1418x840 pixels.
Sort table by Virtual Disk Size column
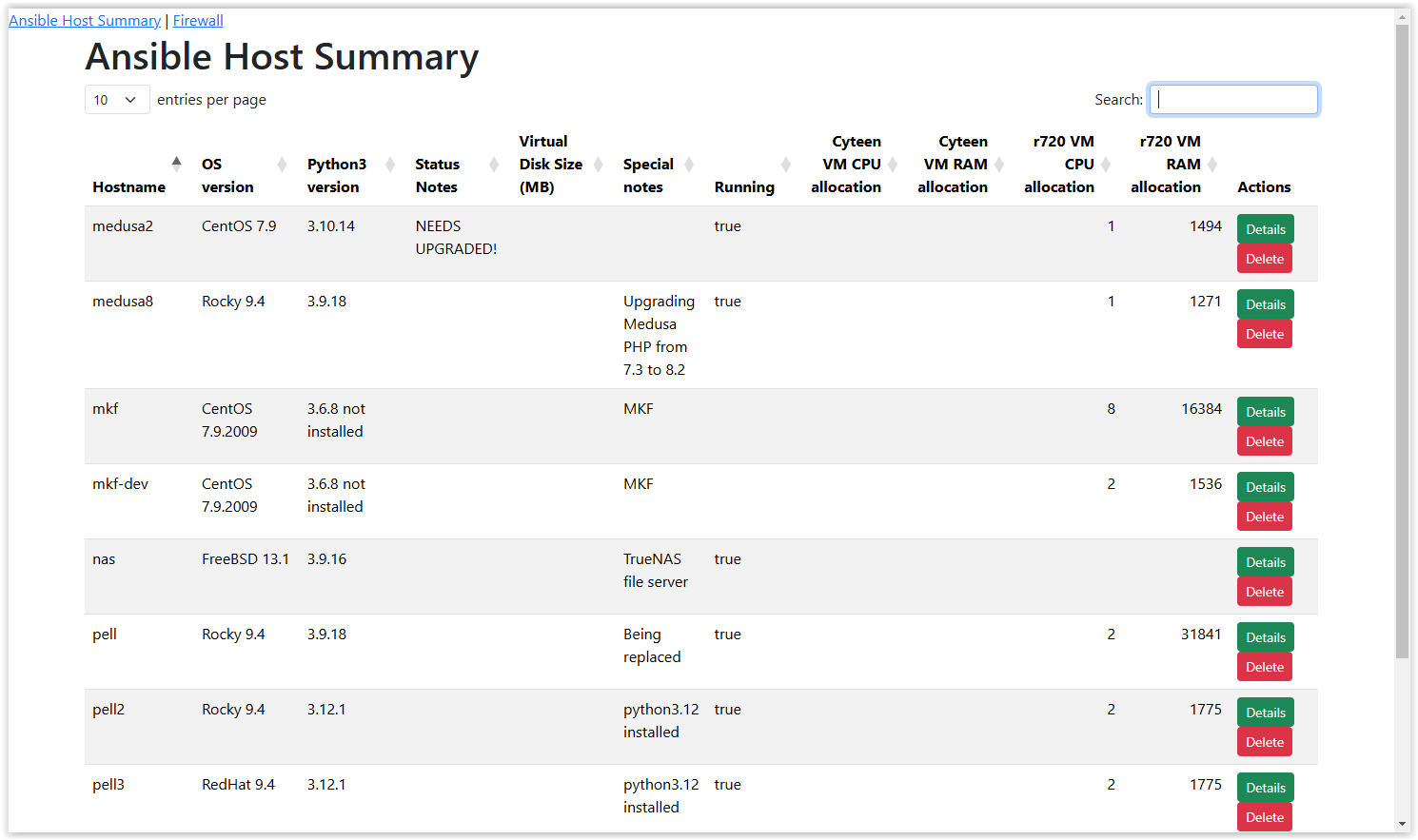[x=563, y=165]
